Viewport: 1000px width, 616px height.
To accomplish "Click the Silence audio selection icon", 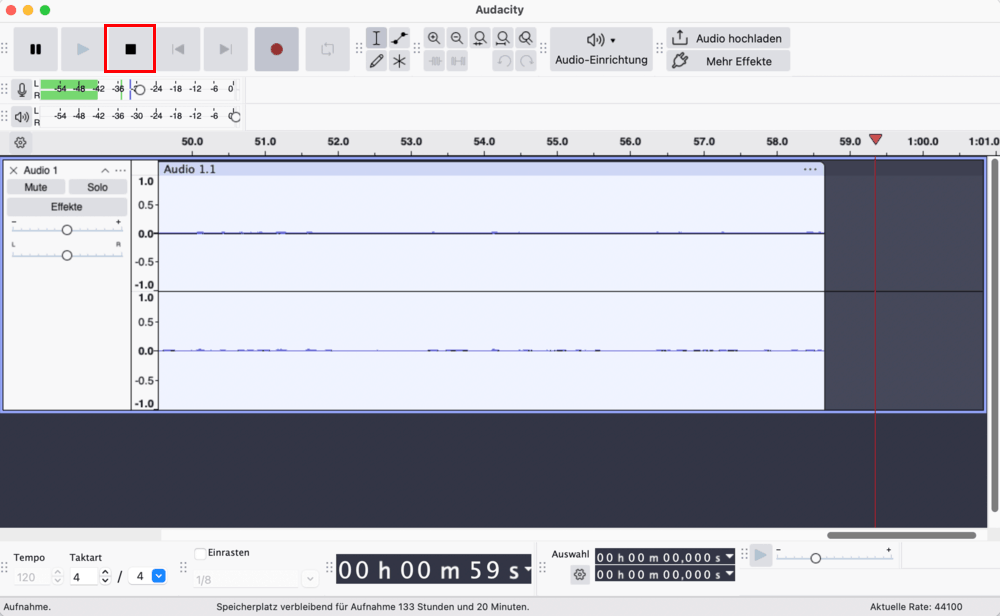I will 457,61.
